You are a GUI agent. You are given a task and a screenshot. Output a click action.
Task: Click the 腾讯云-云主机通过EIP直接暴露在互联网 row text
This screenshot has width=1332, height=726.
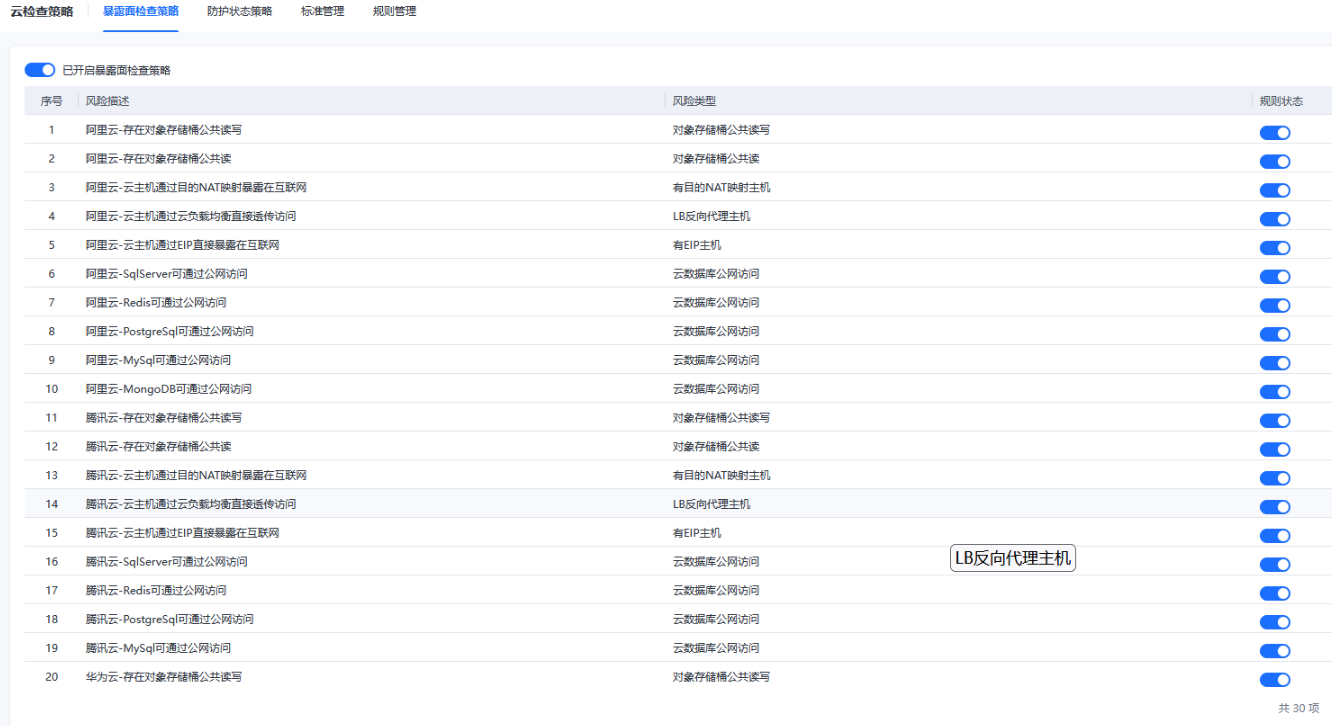(182, 533)
